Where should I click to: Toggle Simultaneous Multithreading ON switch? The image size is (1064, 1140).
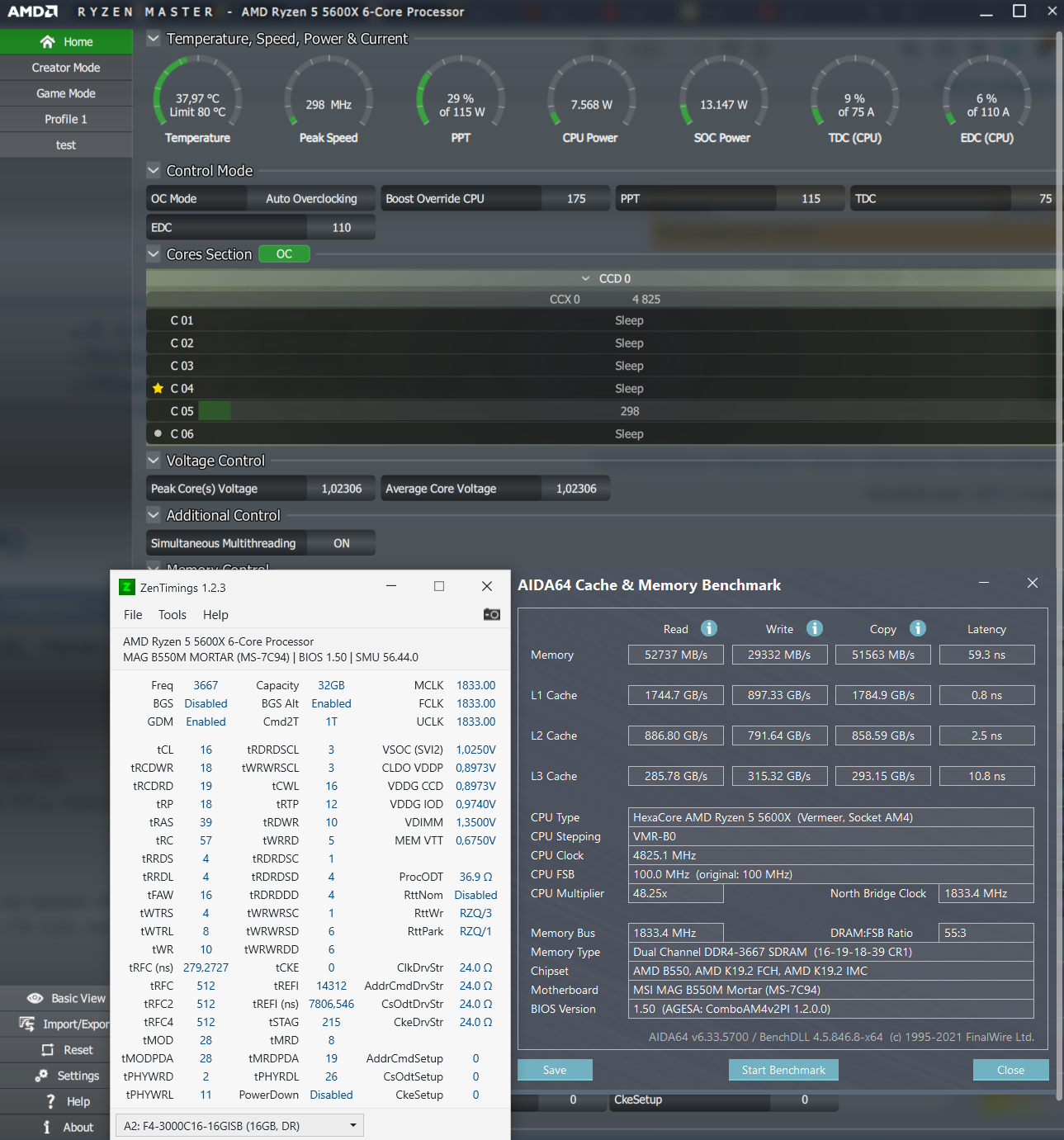[341, 543]
